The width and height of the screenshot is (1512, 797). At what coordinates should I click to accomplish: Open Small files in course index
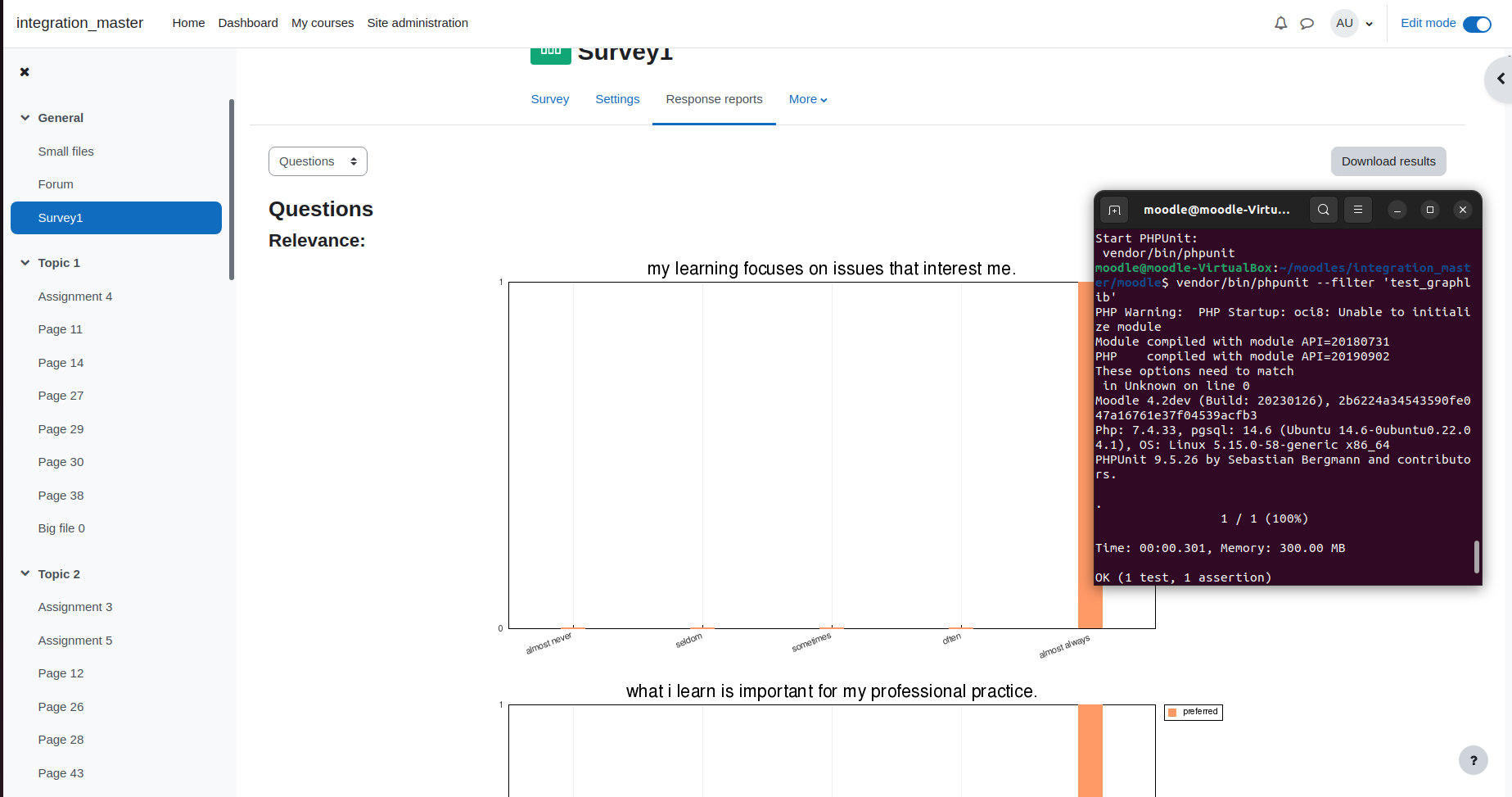click(65, 152)
